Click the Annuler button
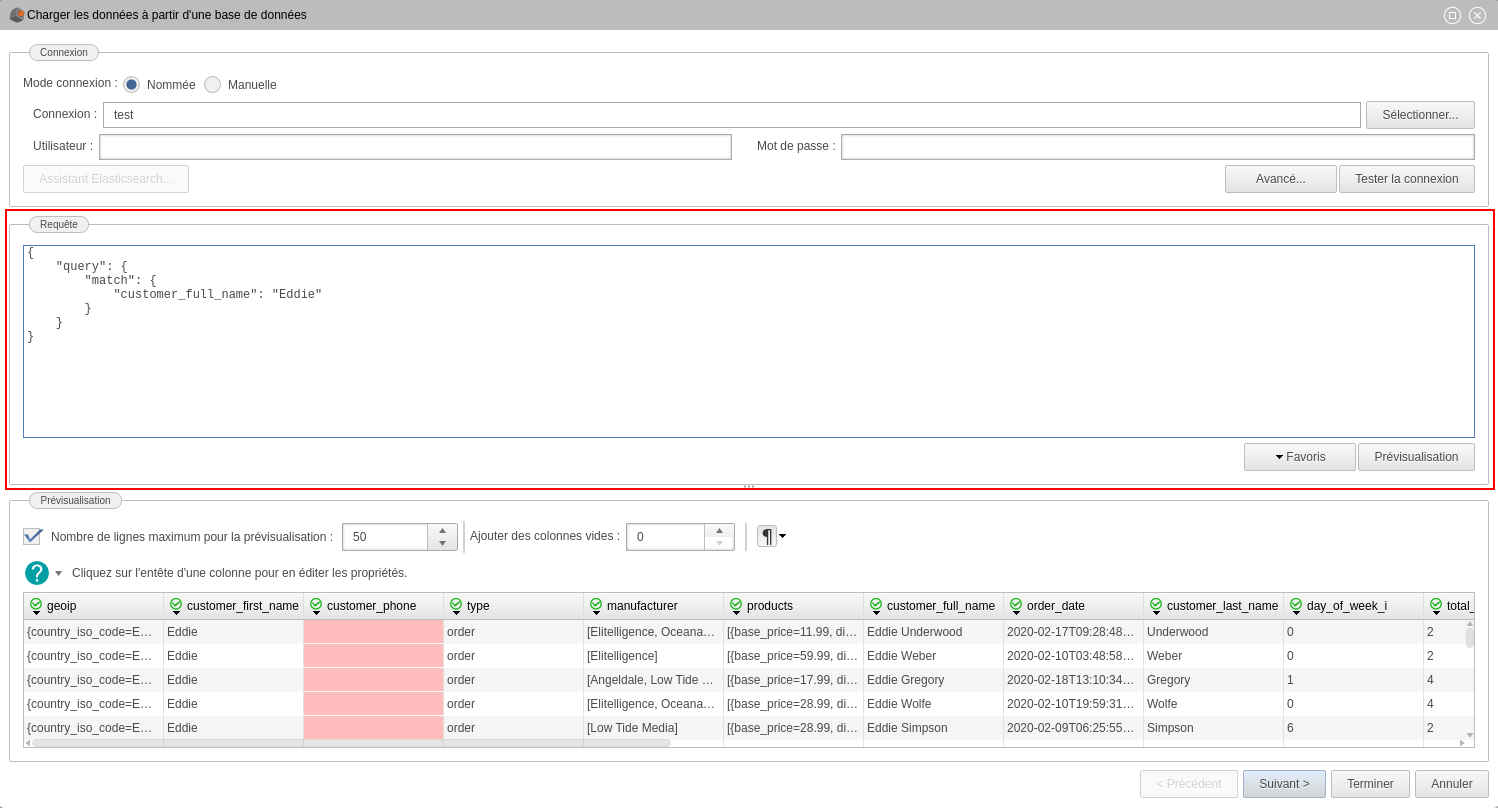The width and height of the screenshot is (1498, 808). click(1452, 784)
